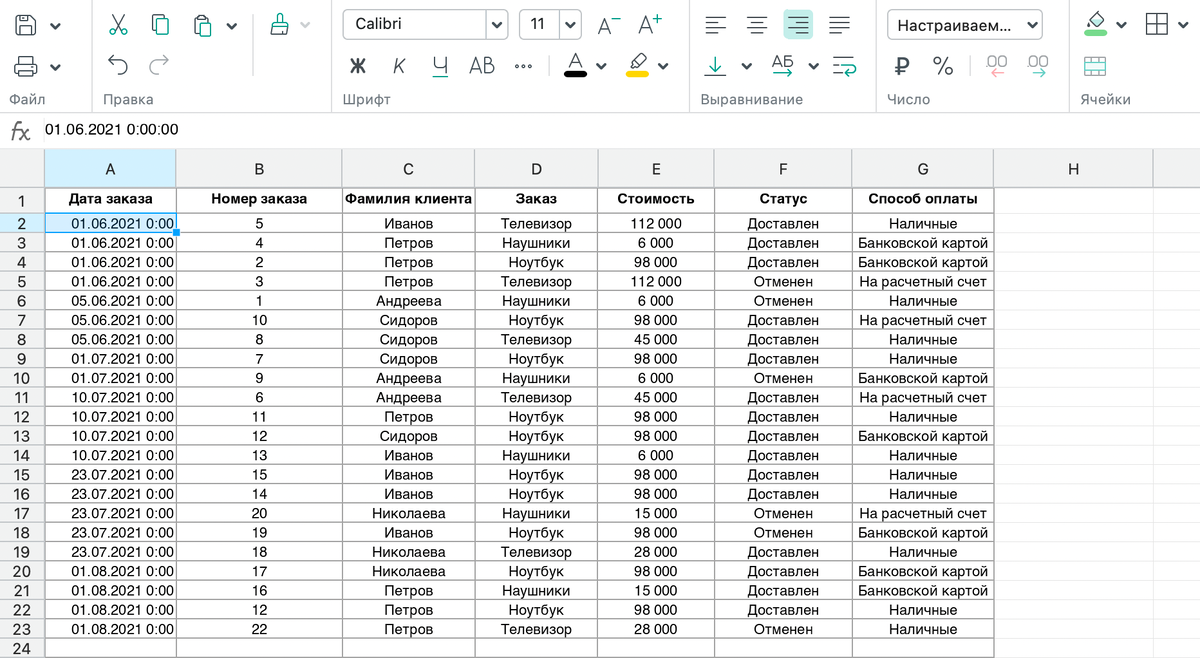Paste using the clipboard icon
Viewport: 1200px width, 658px height.
point(203,24)
